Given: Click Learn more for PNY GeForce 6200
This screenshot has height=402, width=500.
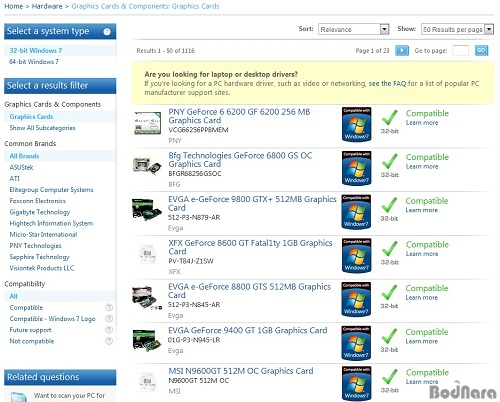Looking at the screenshot, I should (422, 123).
